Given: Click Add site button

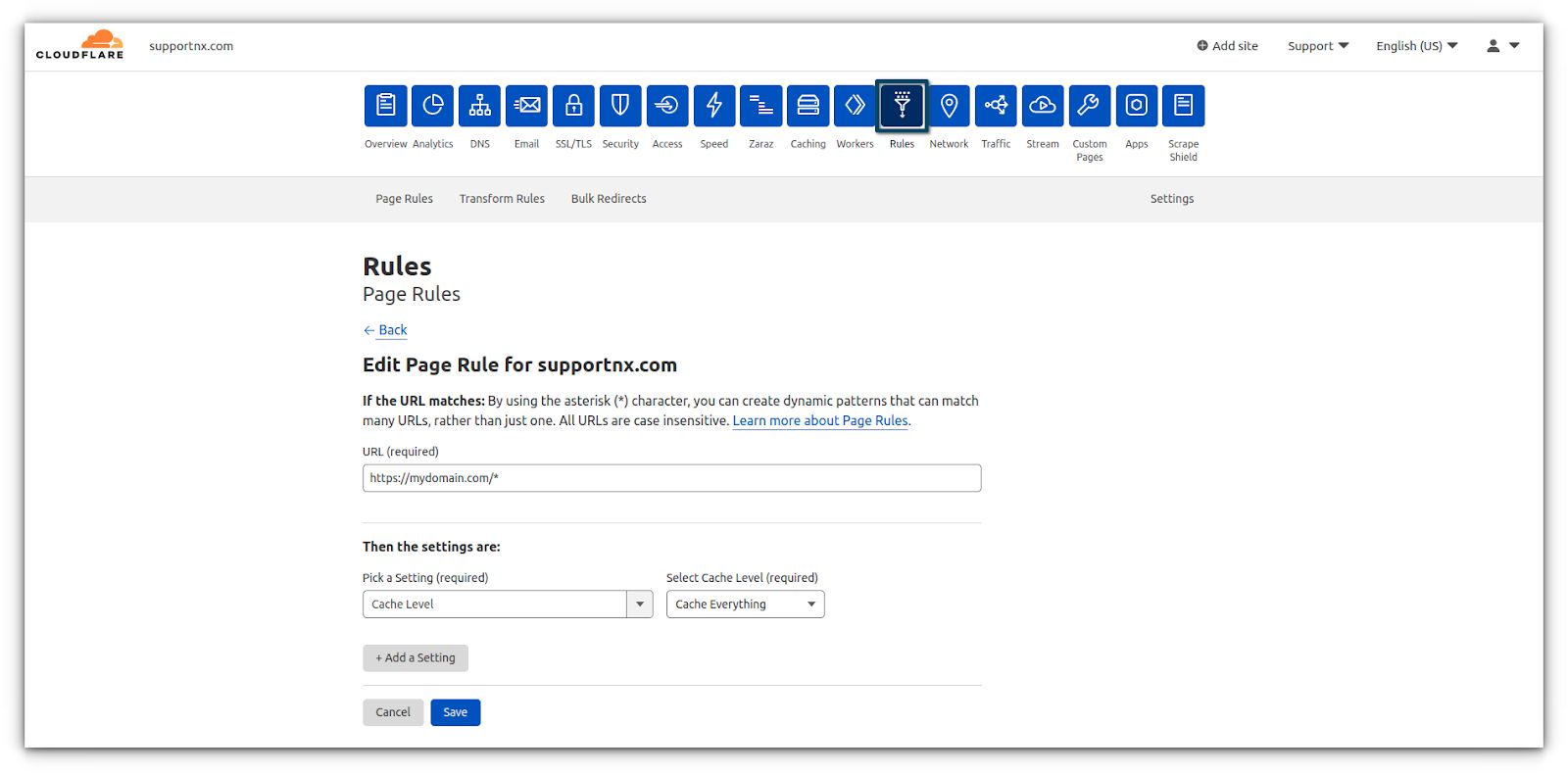Looking at the screenshot, I should coord(1227,46).
